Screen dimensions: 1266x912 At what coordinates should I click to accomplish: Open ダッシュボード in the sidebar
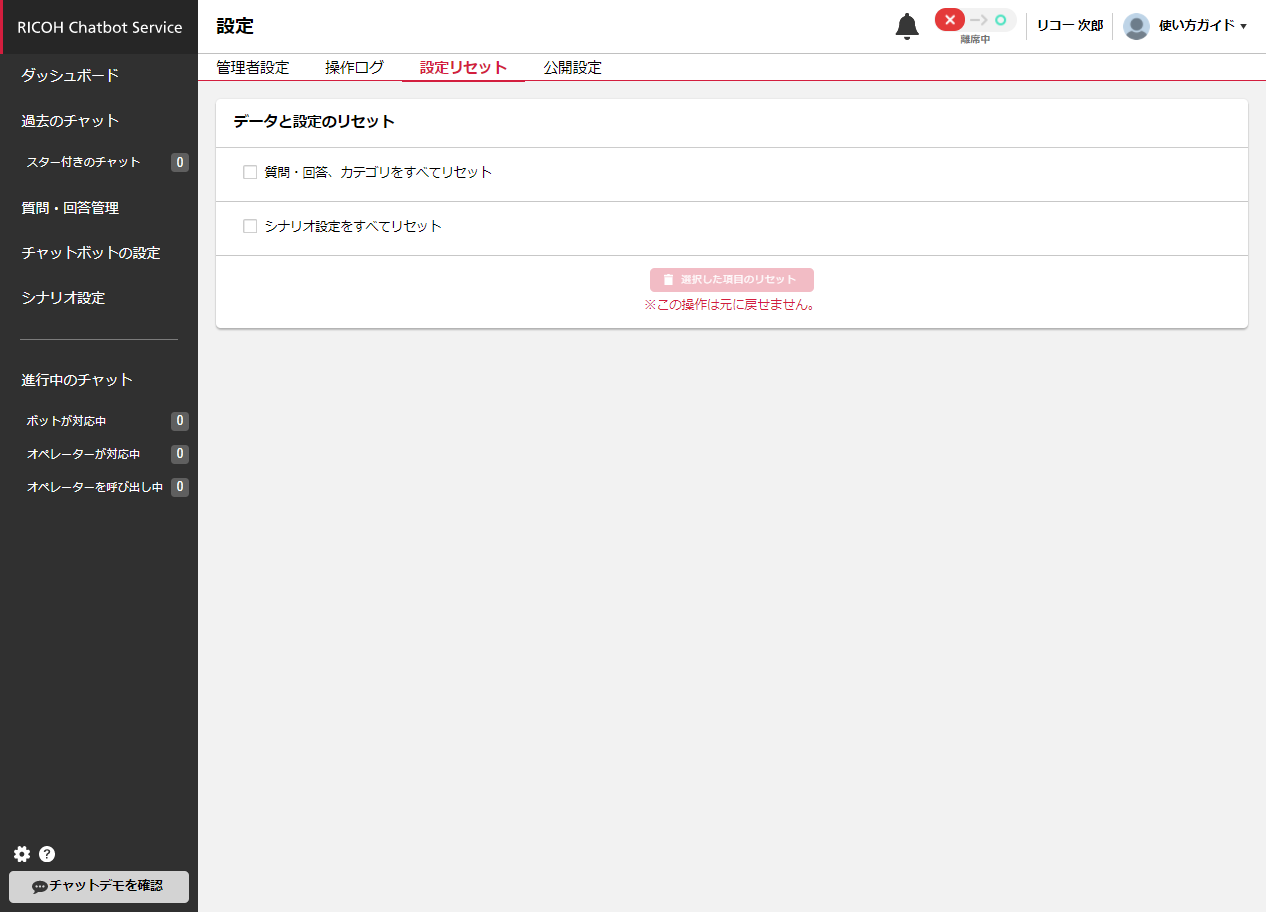pyautogui.click(x=70, y=76)
